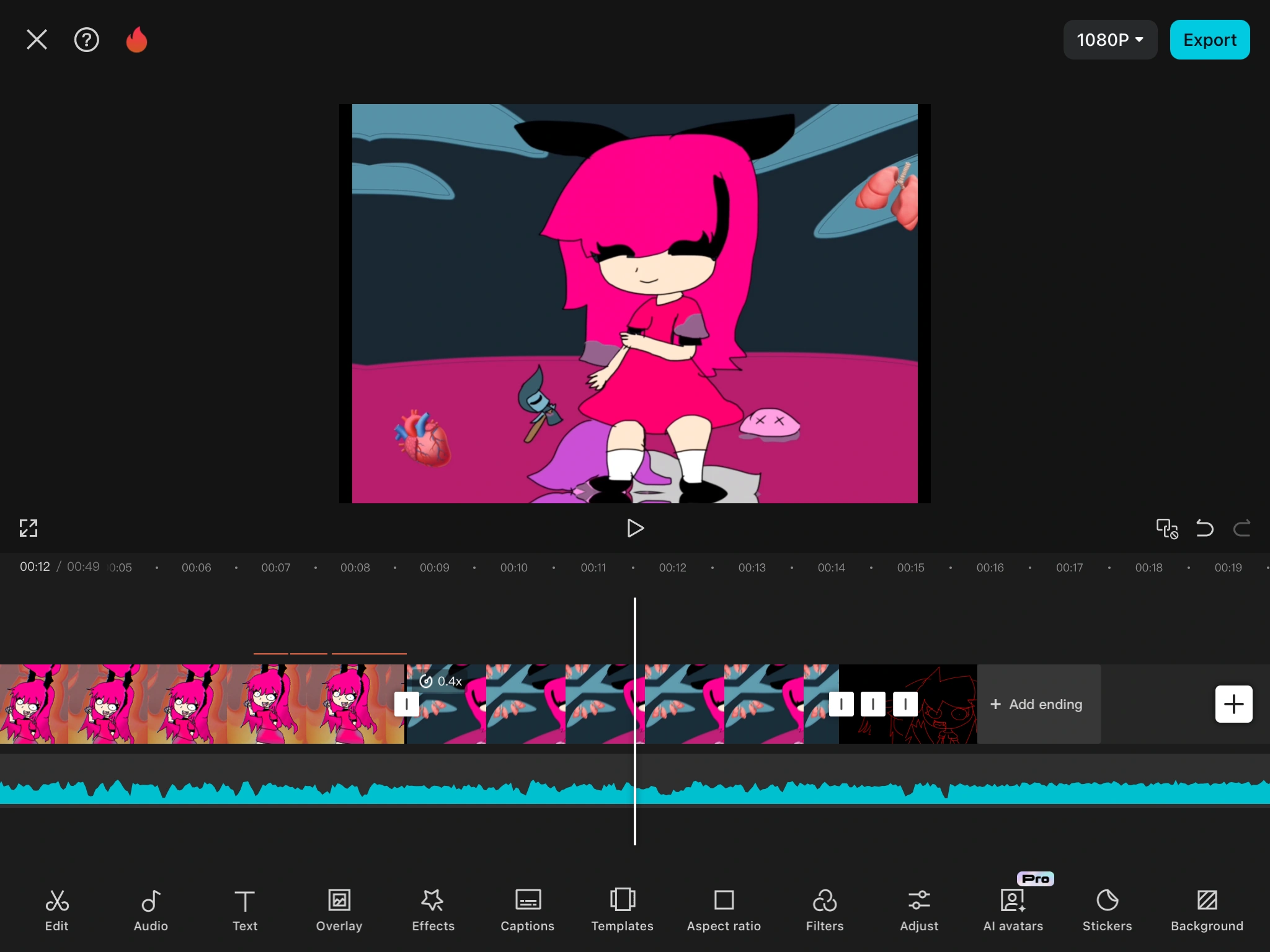
Task: Click the transition marker before 0.4x clip
Action: [406, 704]
